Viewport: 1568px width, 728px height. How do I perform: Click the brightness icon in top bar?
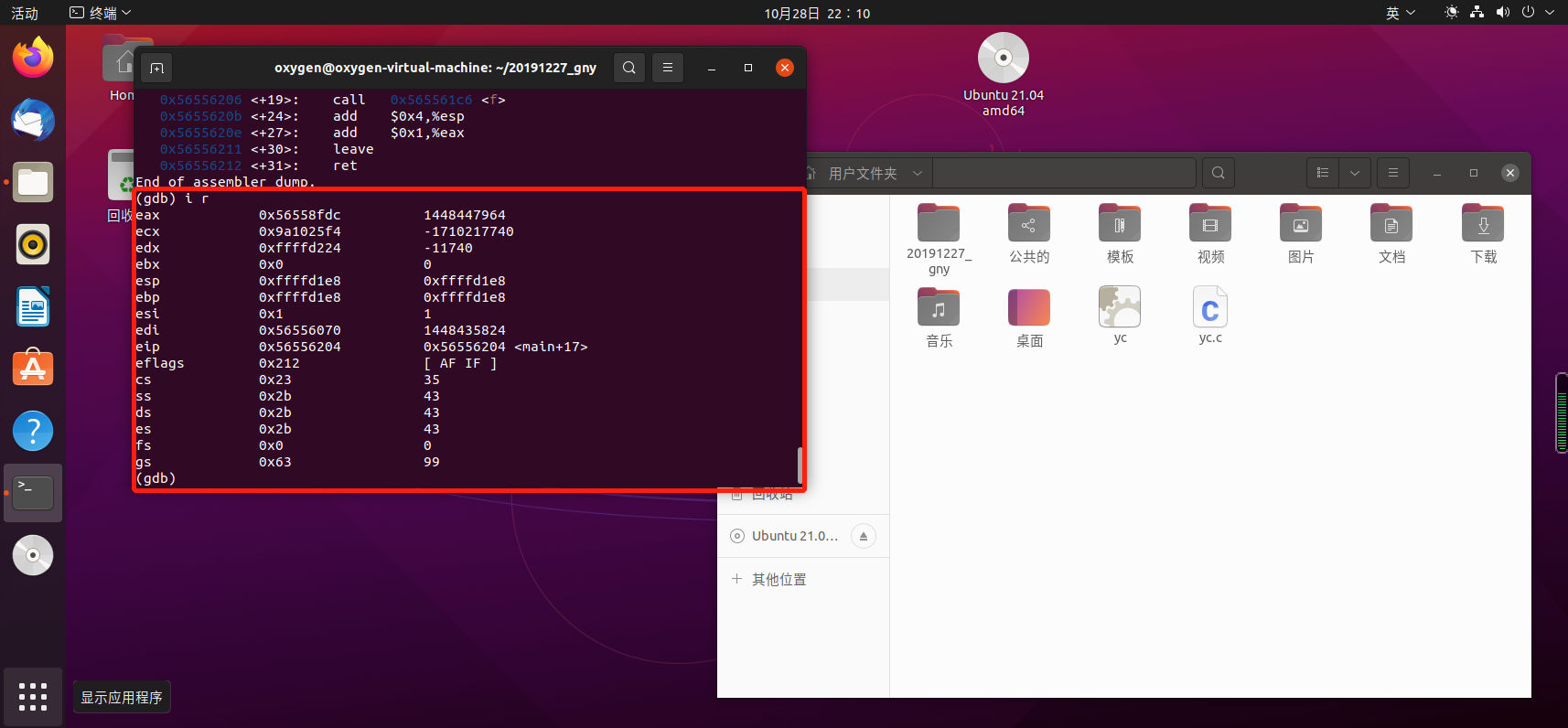(x=1451, y=13)
